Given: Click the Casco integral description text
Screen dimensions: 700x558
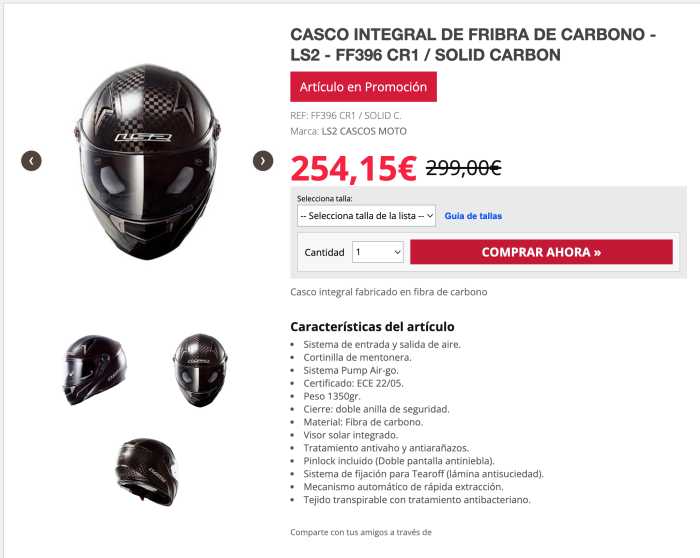Looking at the screenshot, I should [x=388, y=292].
